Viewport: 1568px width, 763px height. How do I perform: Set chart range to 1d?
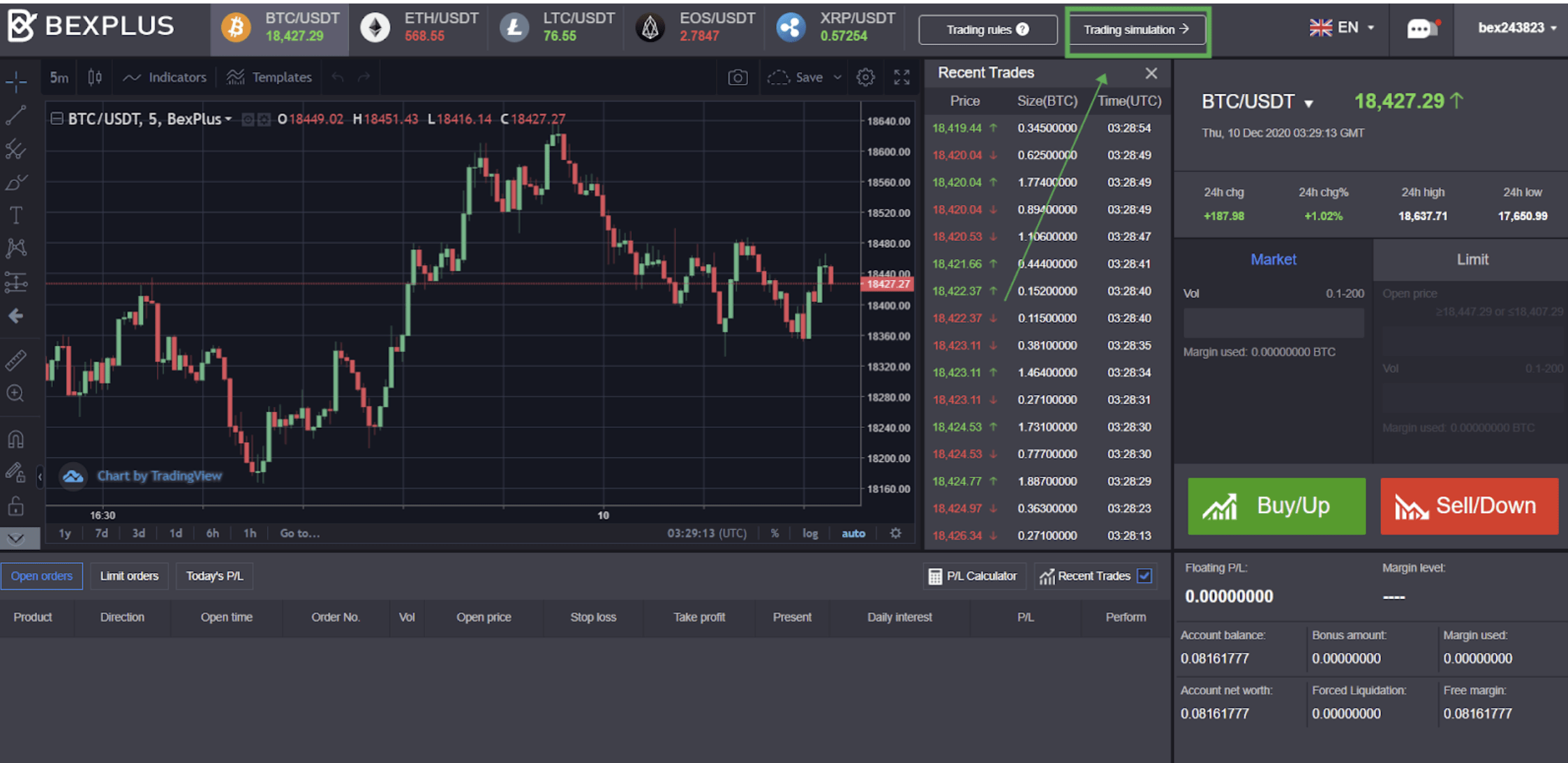[x=176, y=533]
